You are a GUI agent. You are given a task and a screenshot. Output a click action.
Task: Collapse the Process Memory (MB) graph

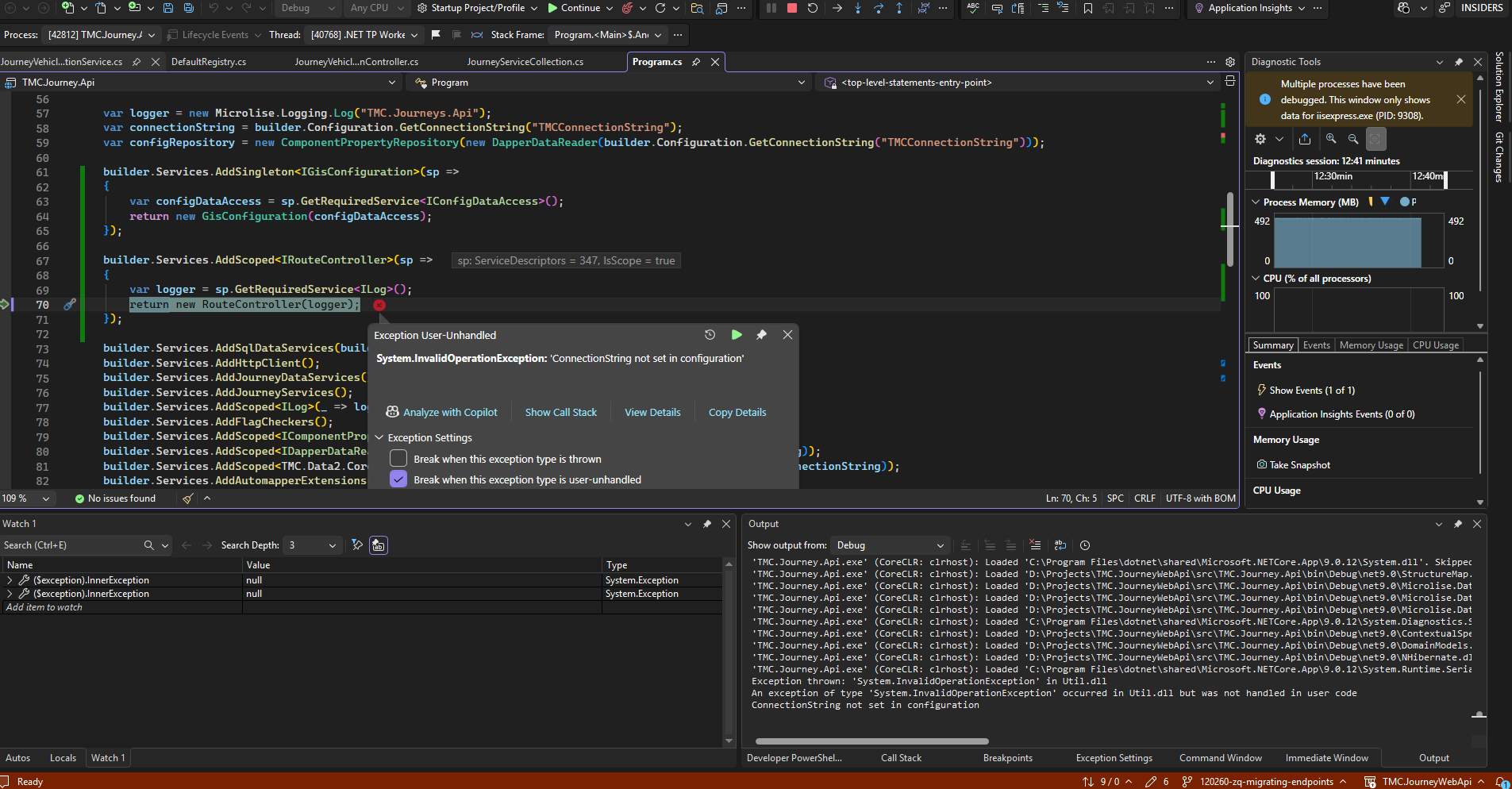pos(1256,202)
